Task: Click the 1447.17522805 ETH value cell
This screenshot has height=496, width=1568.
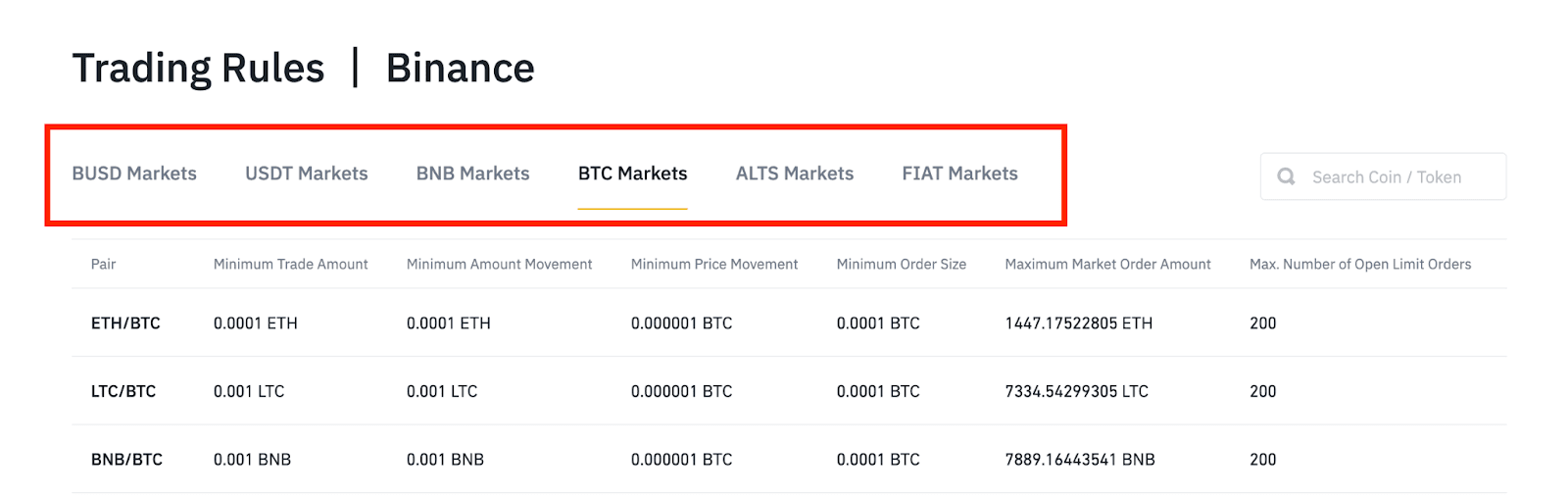Action: 1078,323
